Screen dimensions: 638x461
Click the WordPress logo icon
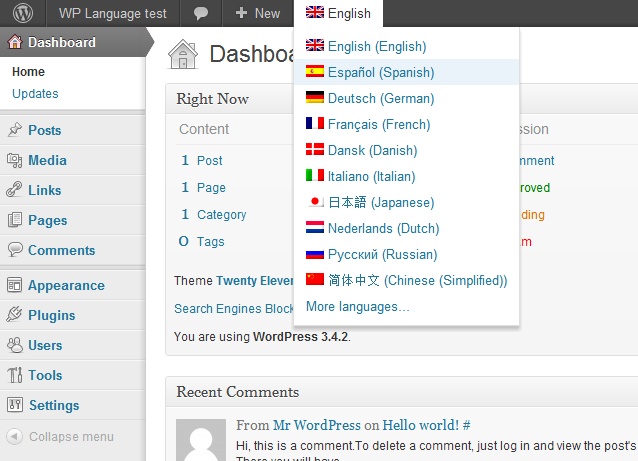tap(23, 13)
